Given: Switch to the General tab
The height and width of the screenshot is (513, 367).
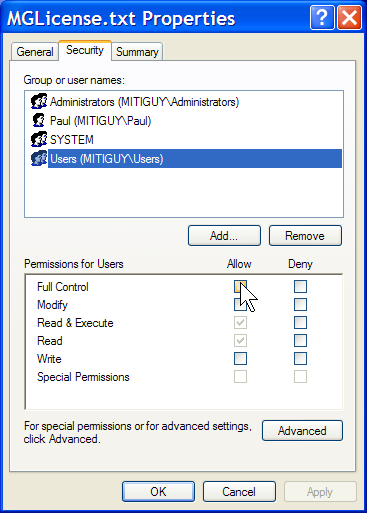Looking at the screenshot, I should [x=35, y=52].
